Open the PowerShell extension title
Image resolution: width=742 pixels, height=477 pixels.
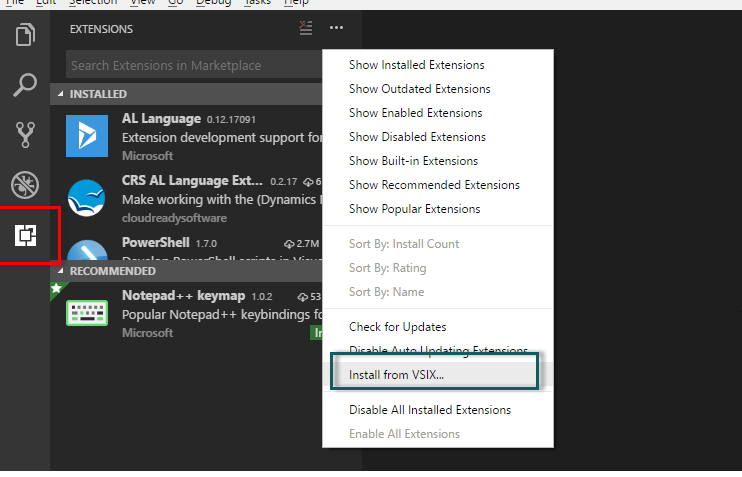point(155,243)
